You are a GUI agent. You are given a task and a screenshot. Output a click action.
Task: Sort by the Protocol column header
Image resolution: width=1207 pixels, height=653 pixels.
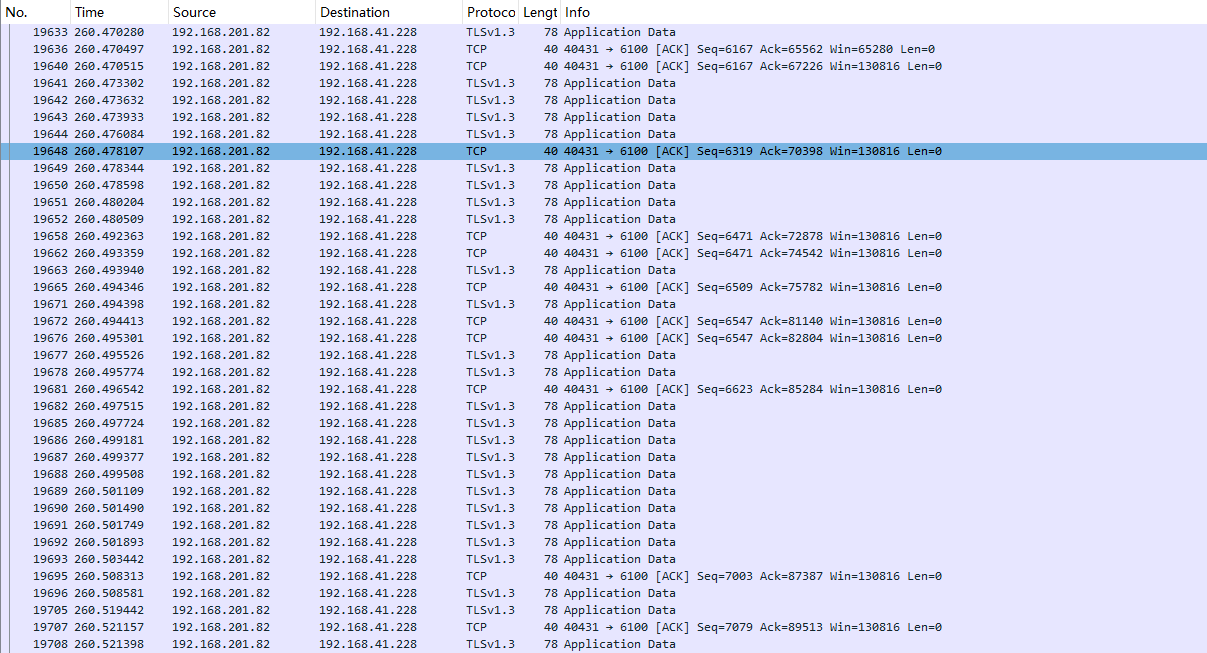[x=490, y=12]
